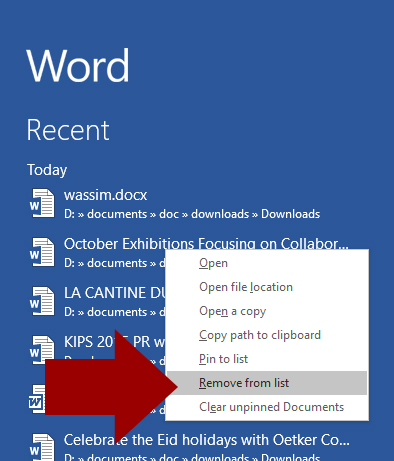Click the older-format Word icon behind the red arrow
This screenshot has height=461, width=394.
click(x=36, y=399)
